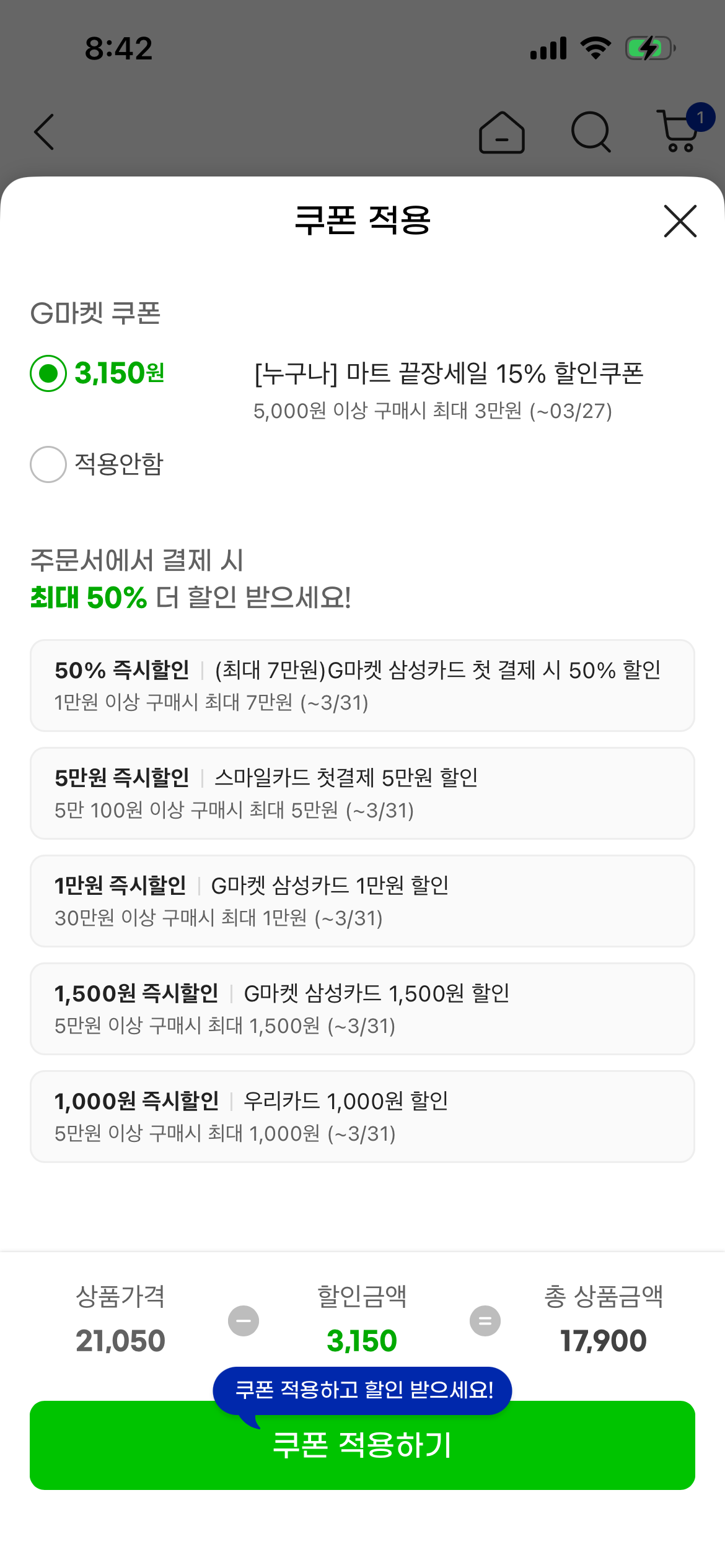The width and height of the screenshot is (725, 1568).
Task: Open the 스마일카드 5만원 즉시할인 offer
Action: tap(362, 793)
